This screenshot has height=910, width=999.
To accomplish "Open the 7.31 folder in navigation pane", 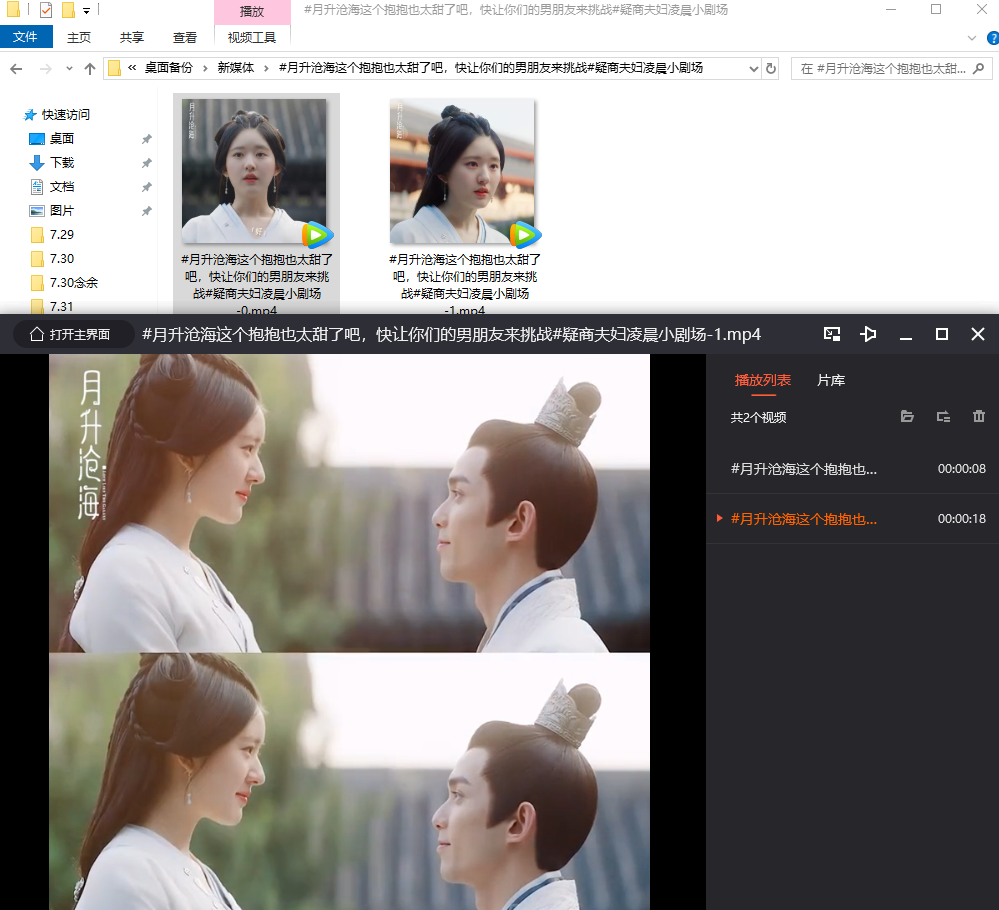I will tap(62, 307).
